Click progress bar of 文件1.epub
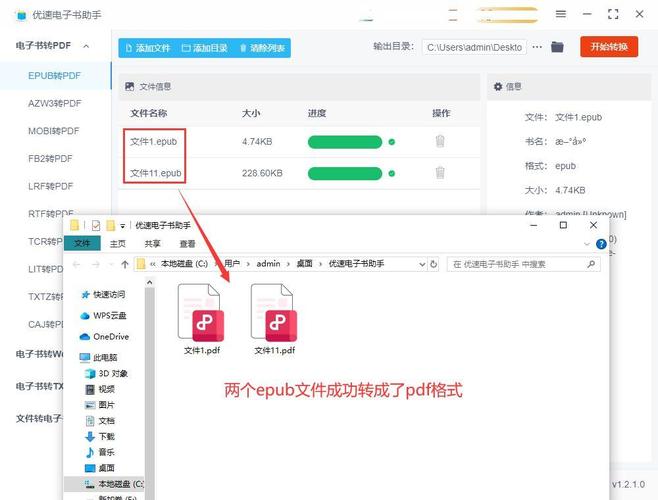 [x=345, y=142]
